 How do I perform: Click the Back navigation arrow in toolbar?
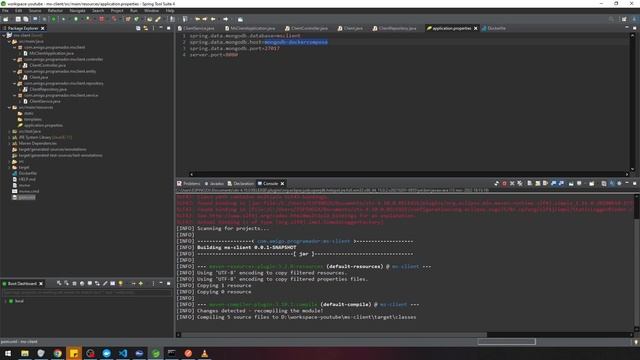(x=213, y=19)
